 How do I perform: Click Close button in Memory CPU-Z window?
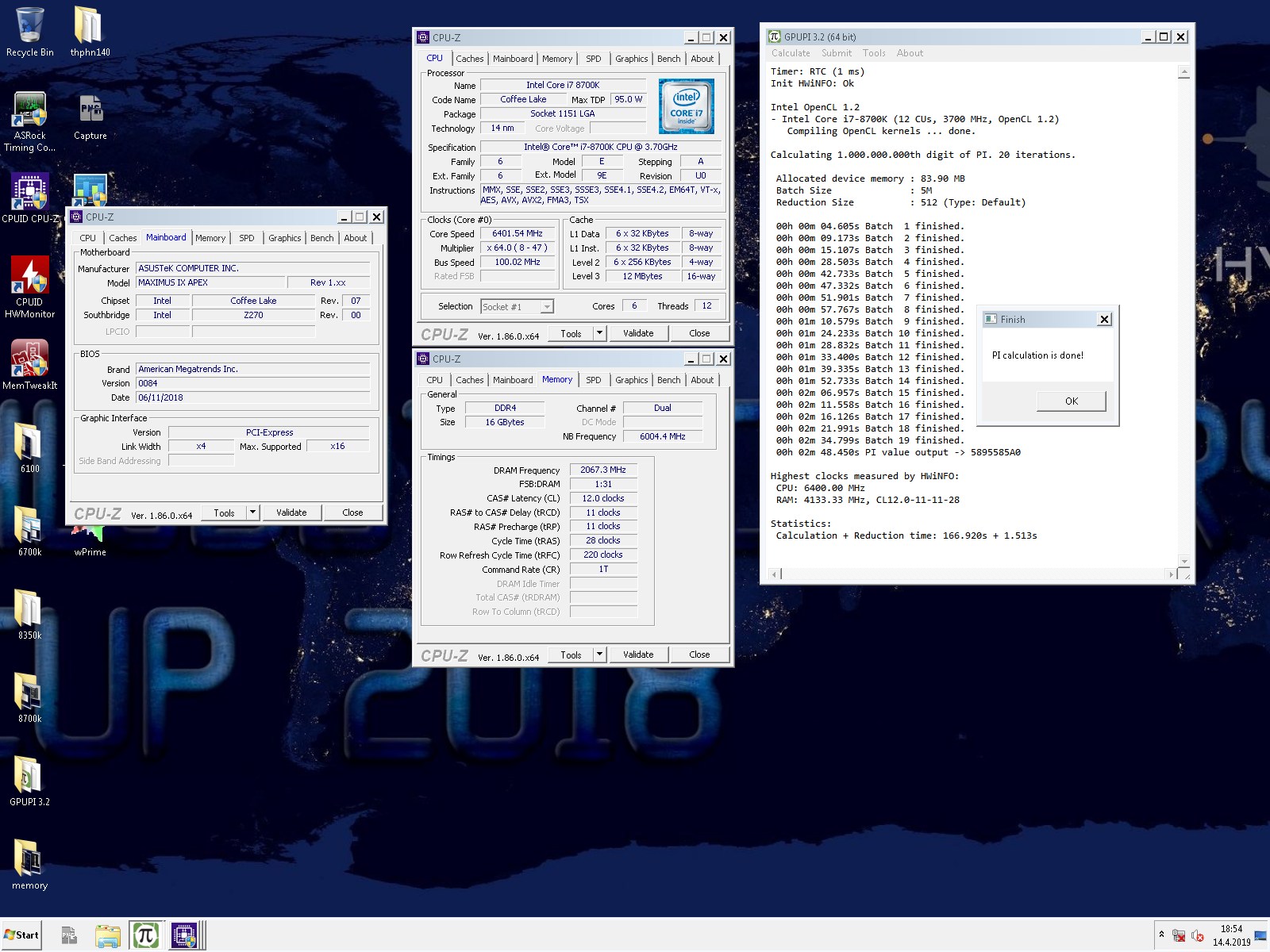point(699,654)
